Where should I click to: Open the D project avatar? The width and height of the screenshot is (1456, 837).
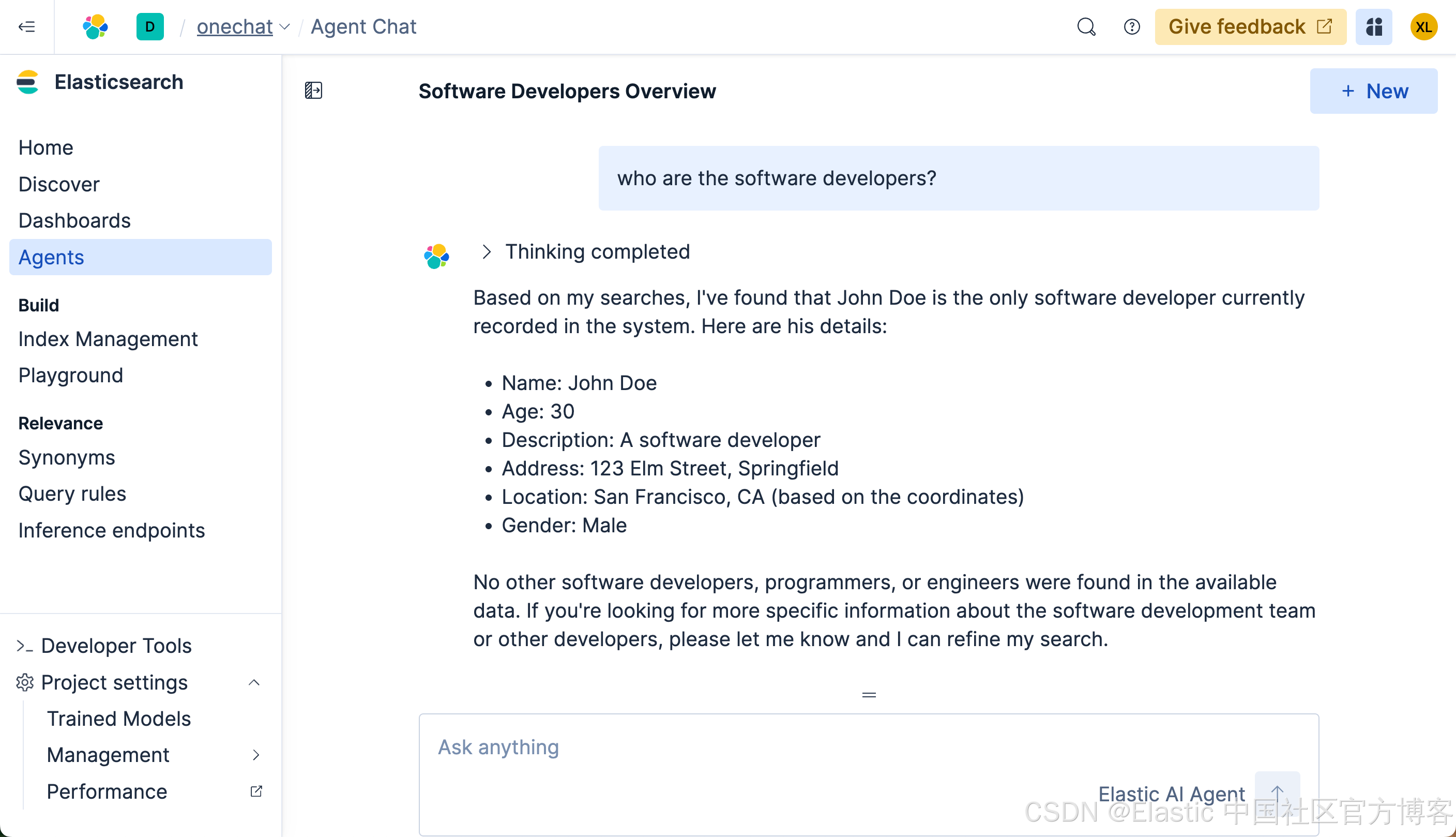pos(150,26)
